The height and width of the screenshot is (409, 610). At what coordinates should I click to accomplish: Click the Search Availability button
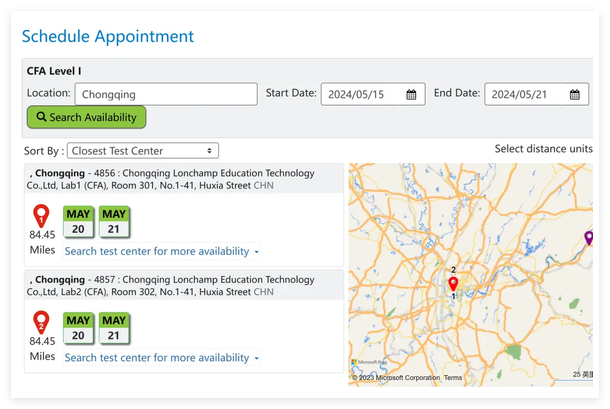pyautogui.click(x=86, y=117)
